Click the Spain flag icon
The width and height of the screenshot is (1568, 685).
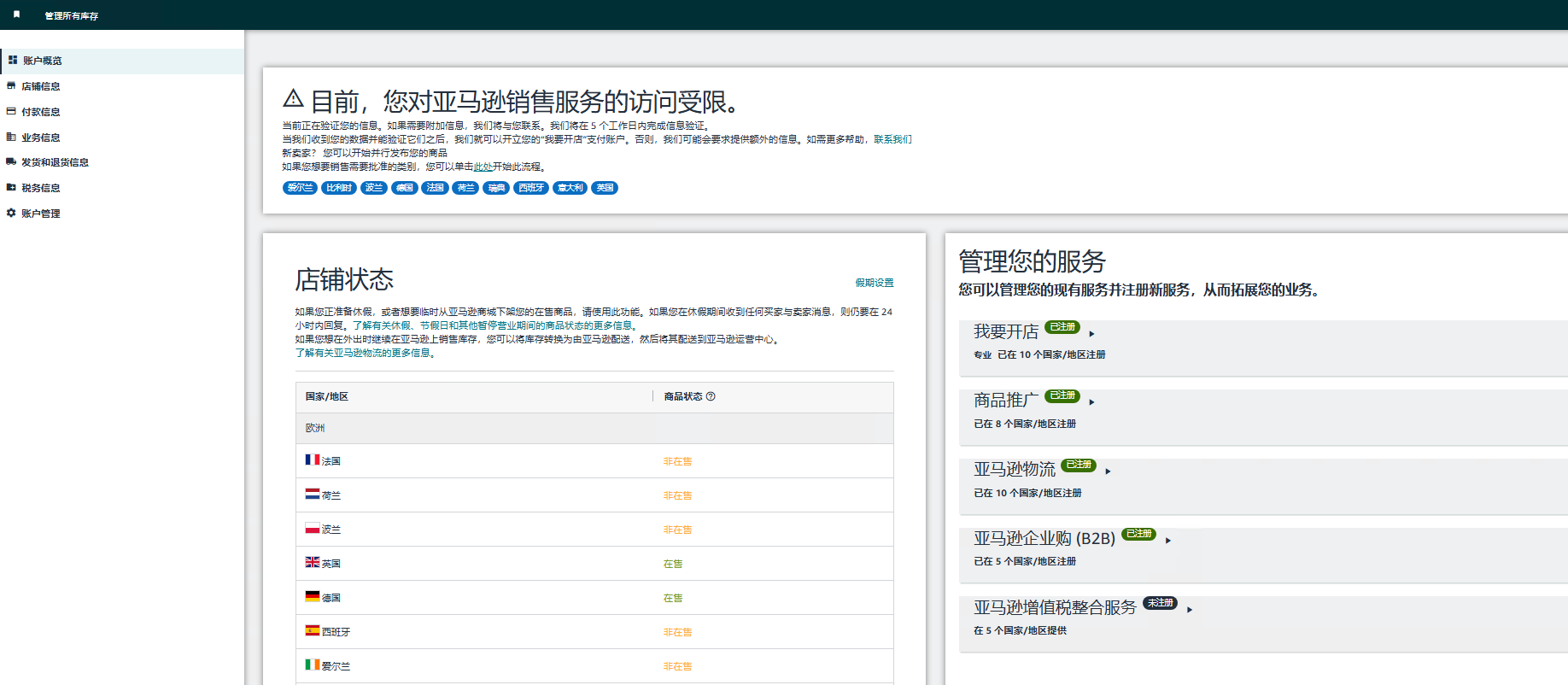[313, 630]
